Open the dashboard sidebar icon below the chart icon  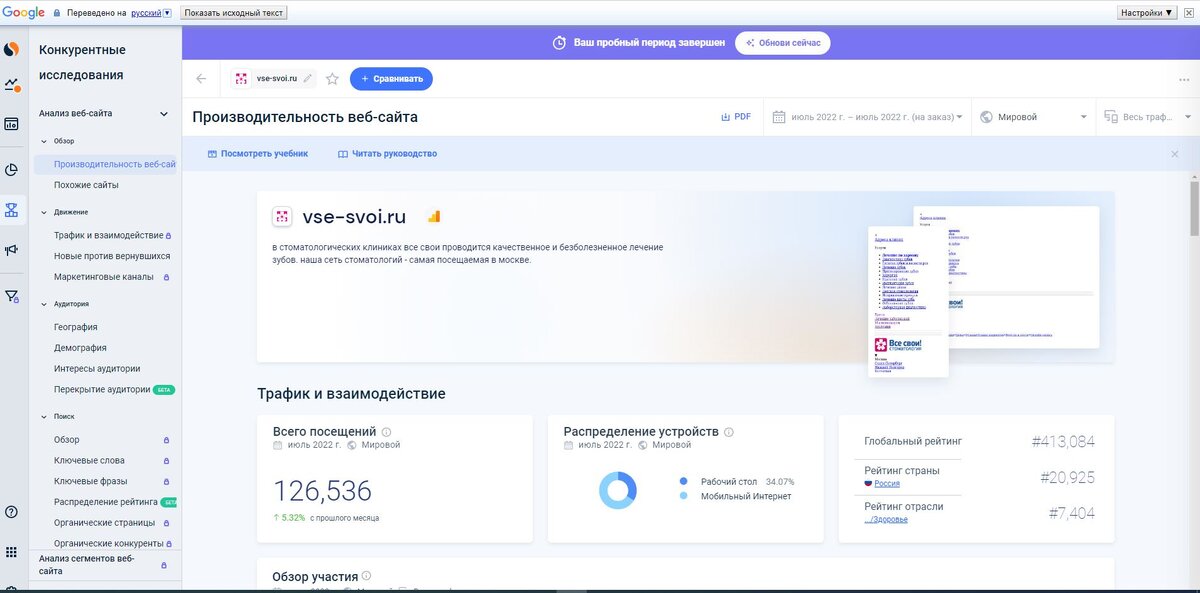11,124
